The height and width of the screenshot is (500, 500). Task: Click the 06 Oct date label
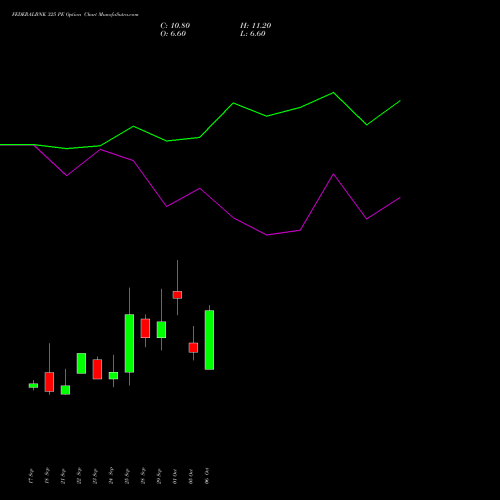point(207,476)
